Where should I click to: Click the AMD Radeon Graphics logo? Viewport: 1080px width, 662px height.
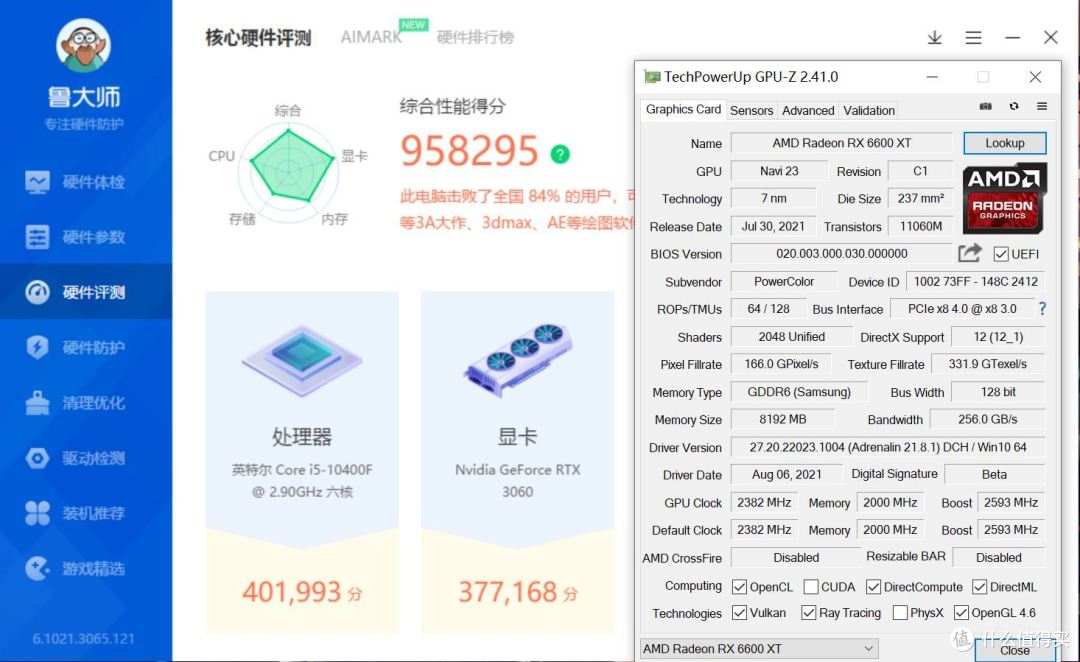(x=1004, y=198)
